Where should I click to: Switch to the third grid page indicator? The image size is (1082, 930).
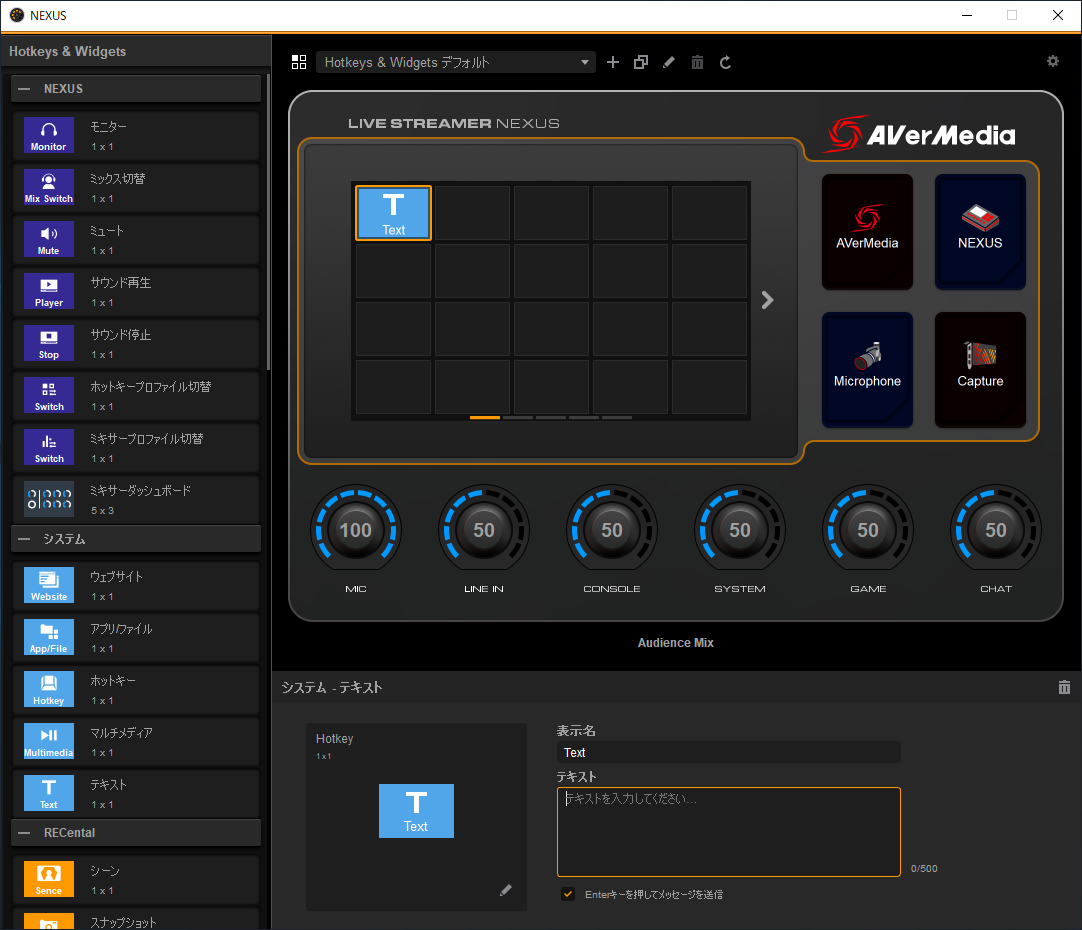(551, 417)
